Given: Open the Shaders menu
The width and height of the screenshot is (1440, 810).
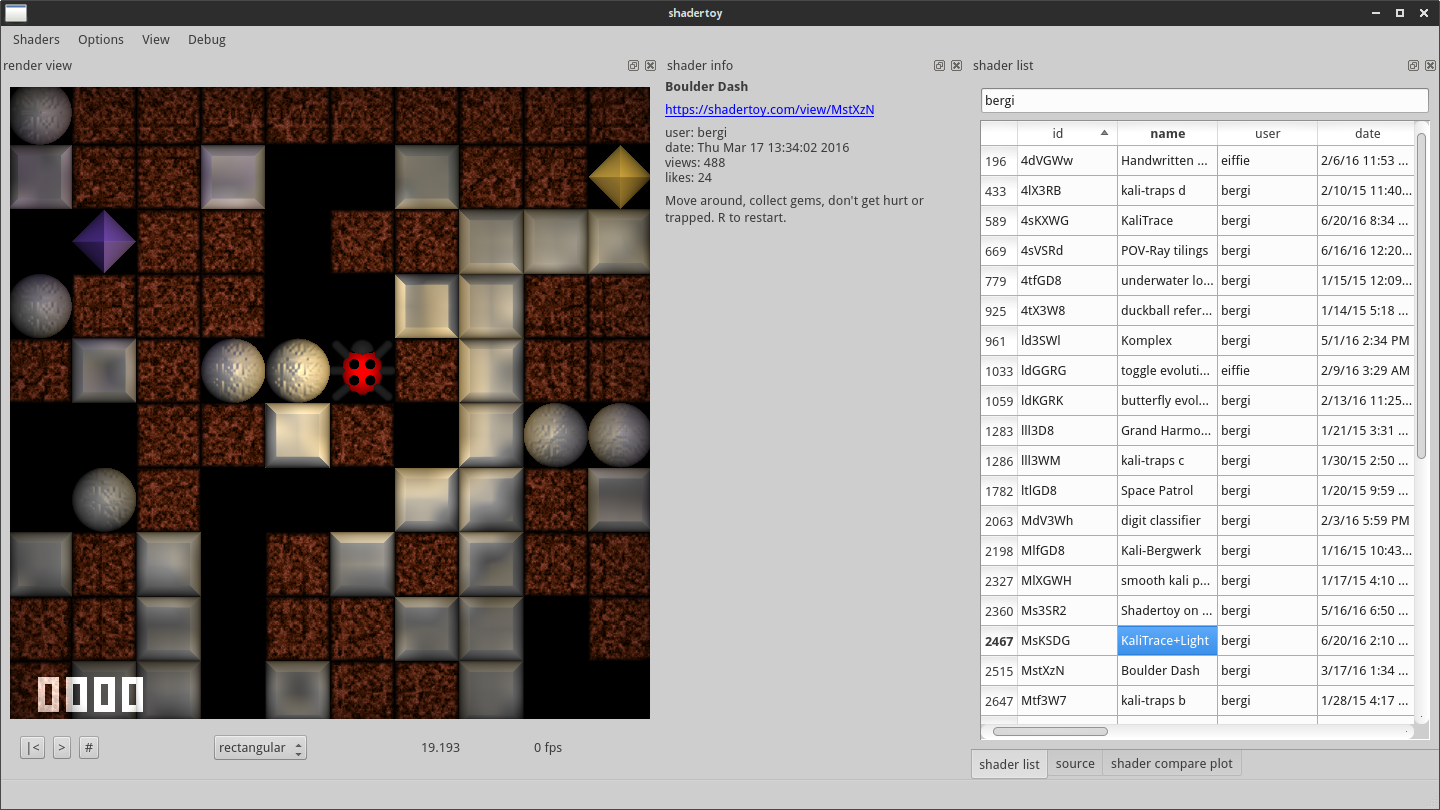Looking at the screenshot, I should point(36,39).
